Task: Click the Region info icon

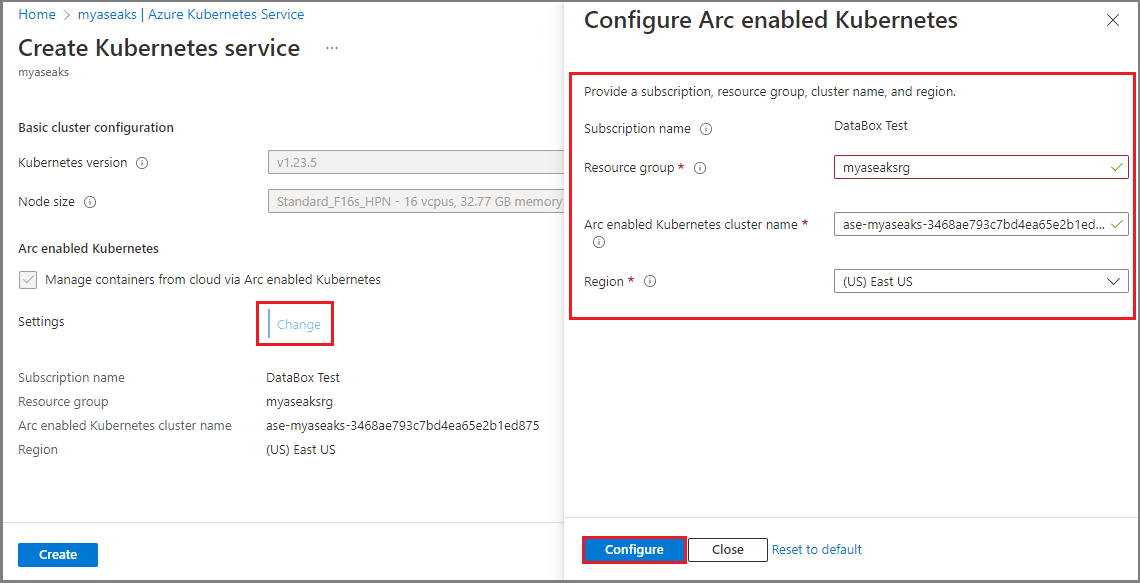Action: coord(650,281)
